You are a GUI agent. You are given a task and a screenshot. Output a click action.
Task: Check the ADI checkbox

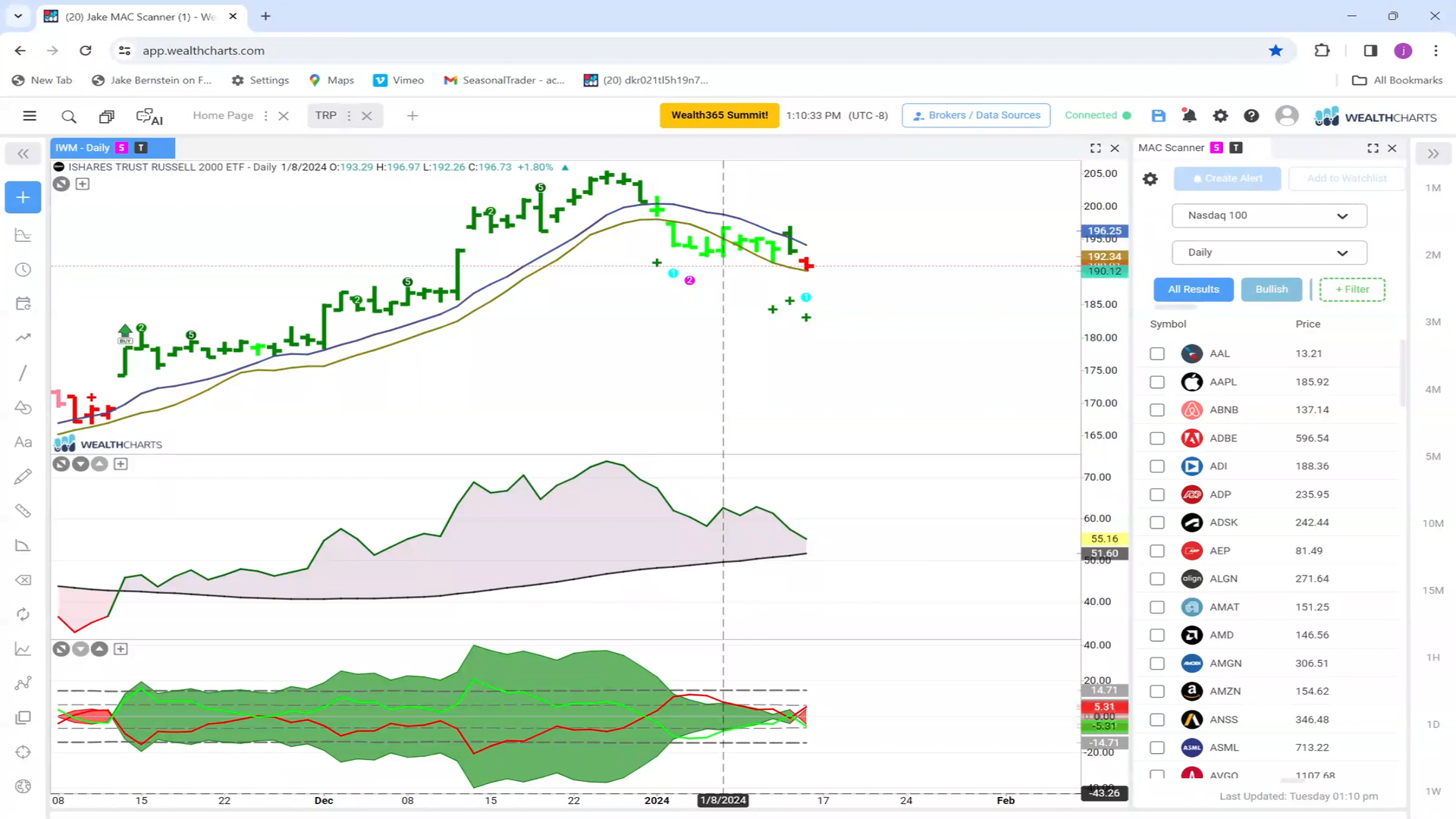[x=1156, y=466]
